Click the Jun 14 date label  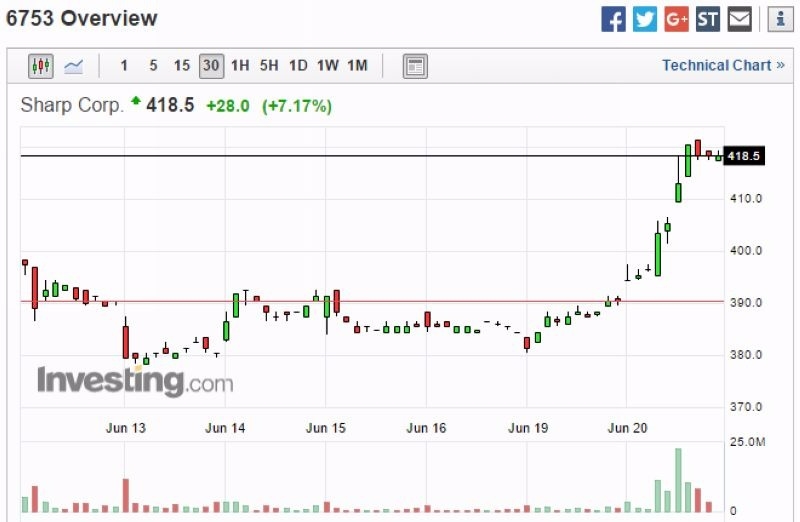point(225,428)
